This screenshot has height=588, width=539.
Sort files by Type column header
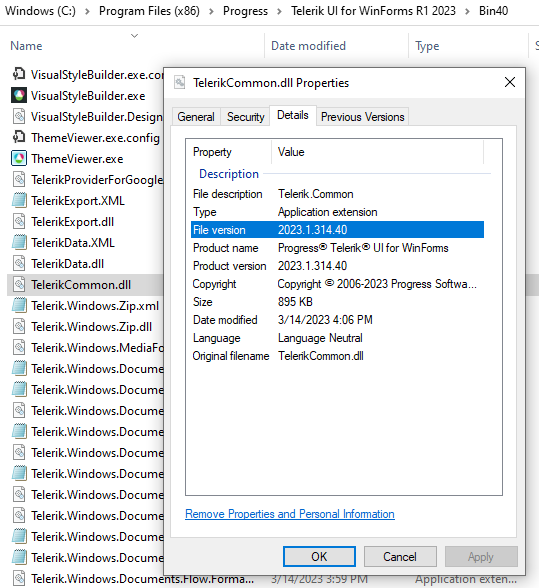(427, 46)
